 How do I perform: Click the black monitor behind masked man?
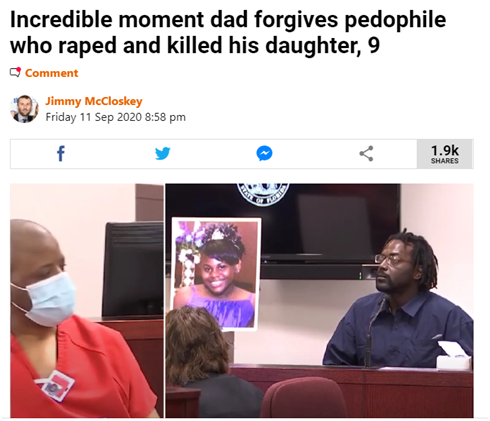click(133, 270)
